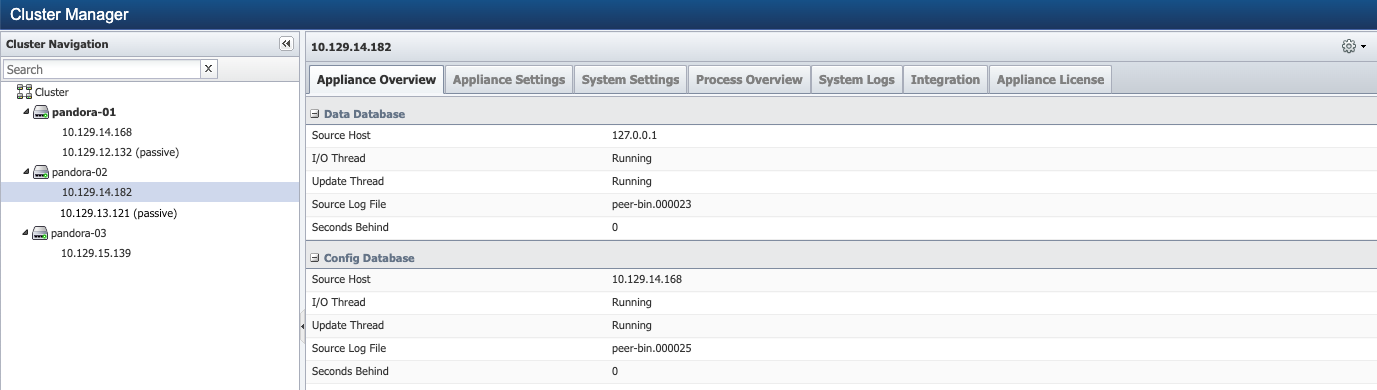
Task: Collapse the pandora-01 tree node
Action: coord(26,112)
